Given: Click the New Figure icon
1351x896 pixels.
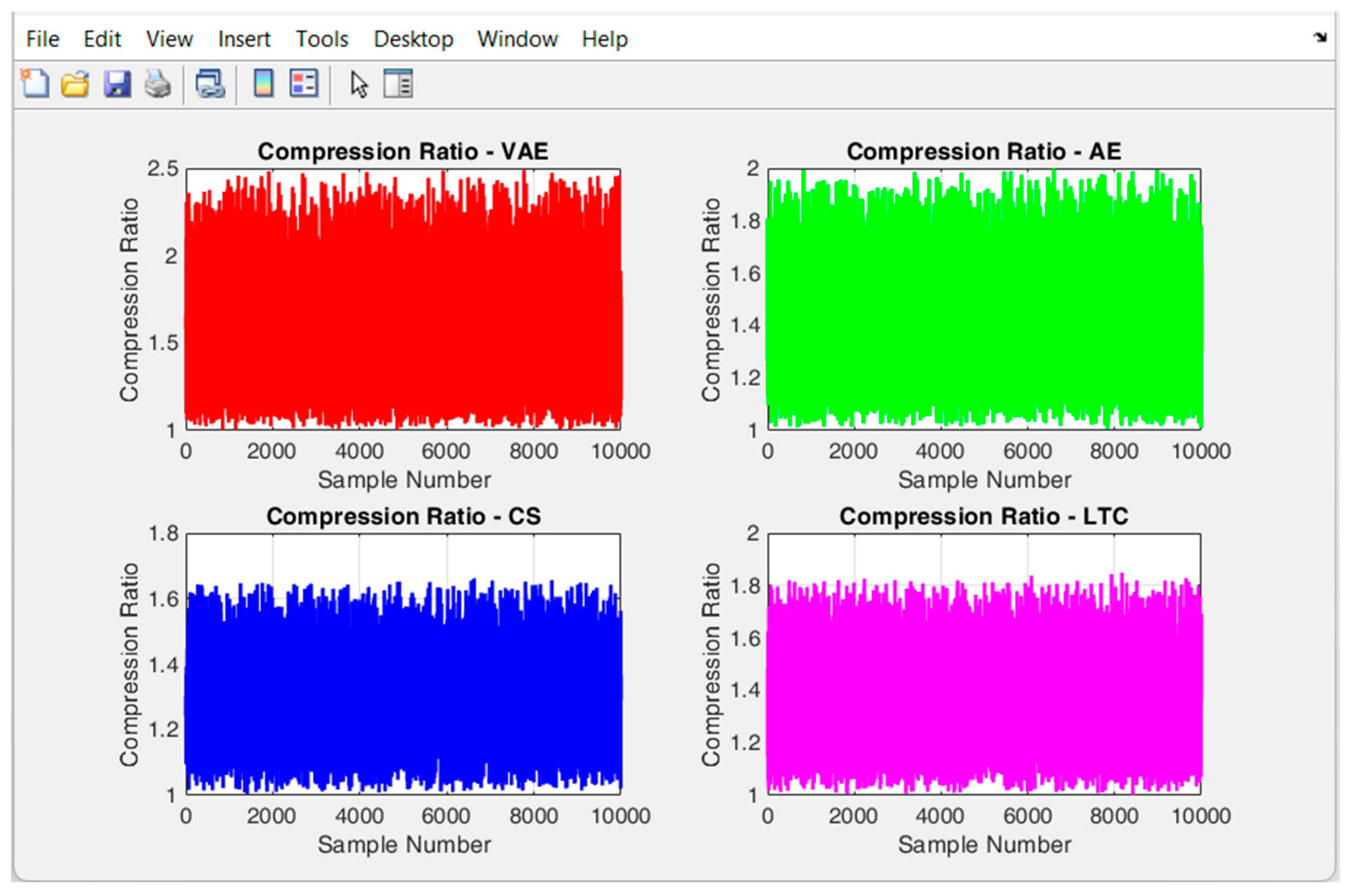Looking at the screenshot, I should pos(35,84).
